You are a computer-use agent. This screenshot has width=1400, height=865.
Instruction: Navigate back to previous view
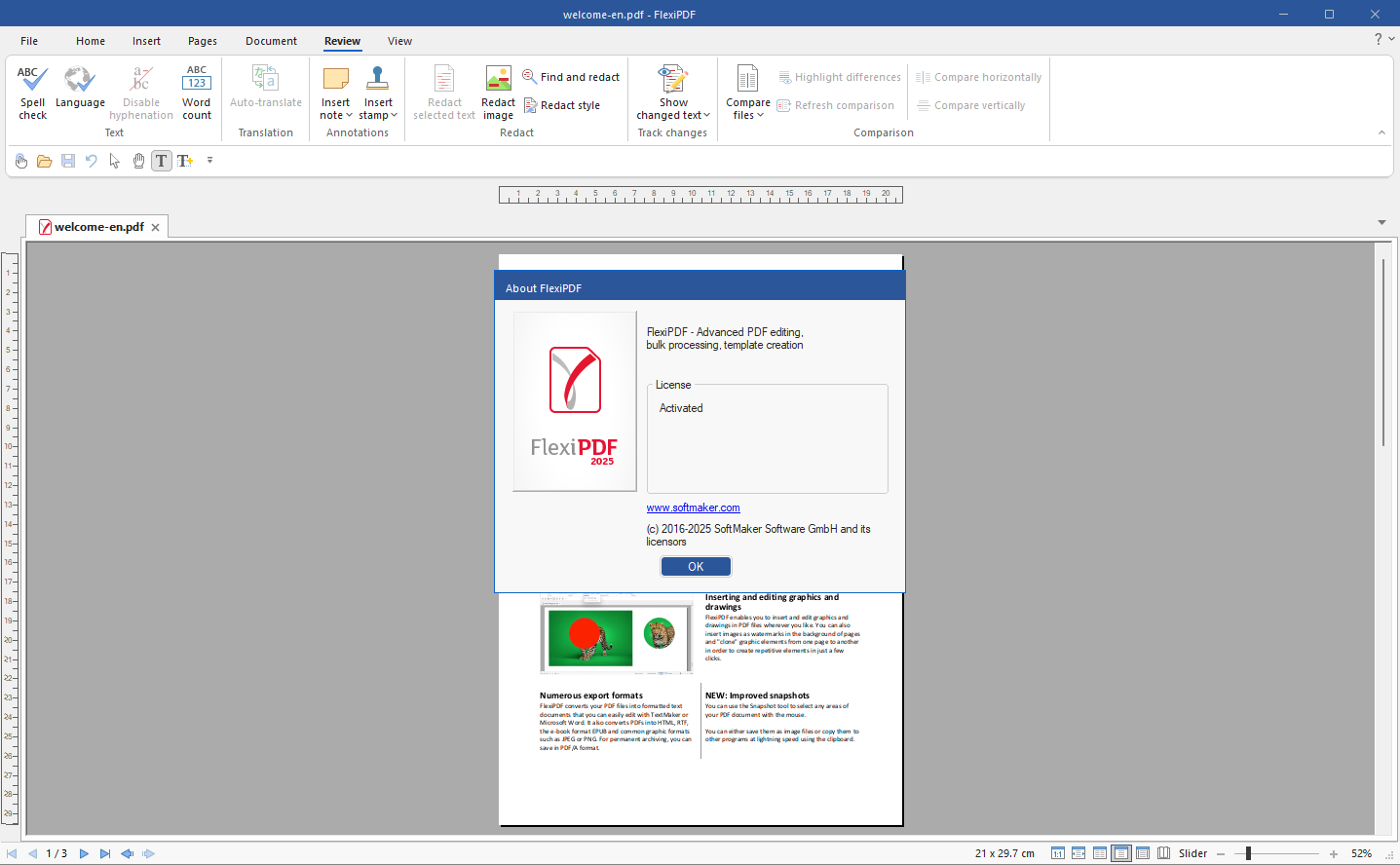point(128,853)
